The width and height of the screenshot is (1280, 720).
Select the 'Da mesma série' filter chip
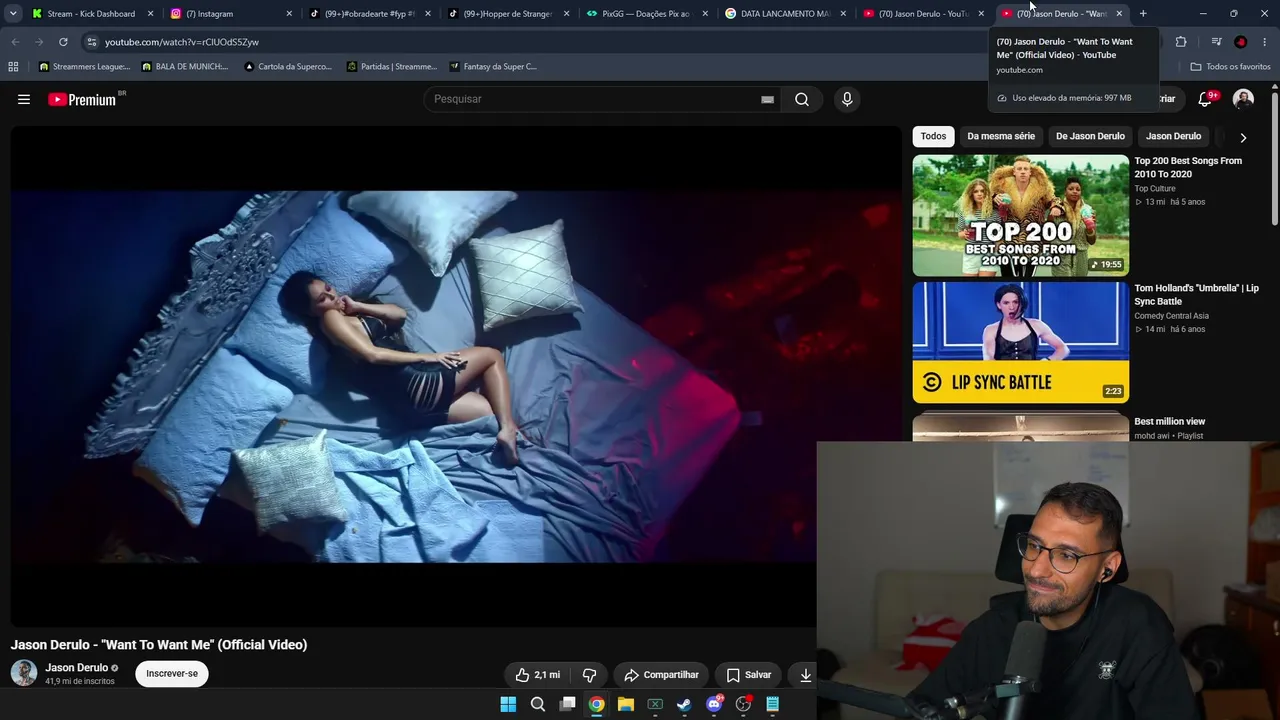[x=1001, y=136]
